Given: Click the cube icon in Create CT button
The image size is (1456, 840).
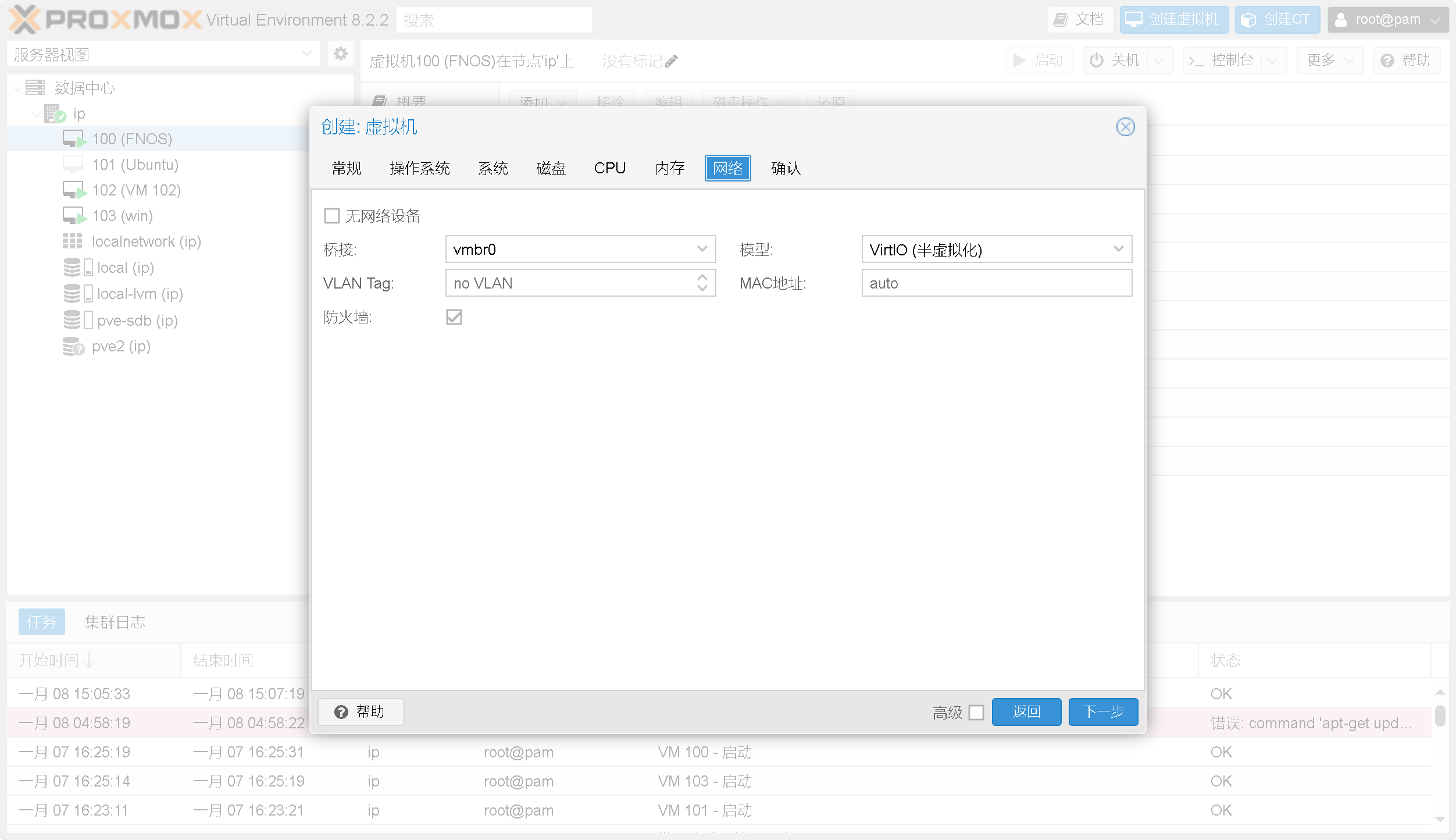Looking at the screenshot, I should click(1248, 20).
